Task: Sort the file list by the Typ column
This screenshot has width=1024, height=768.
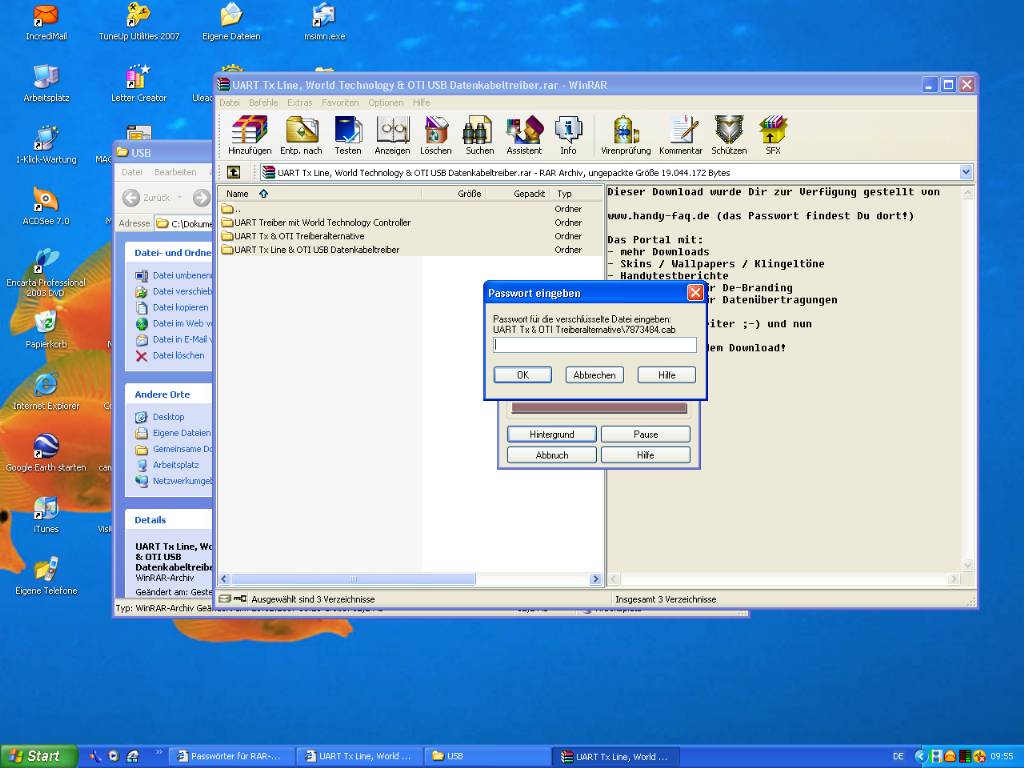Action: (575, 193)
